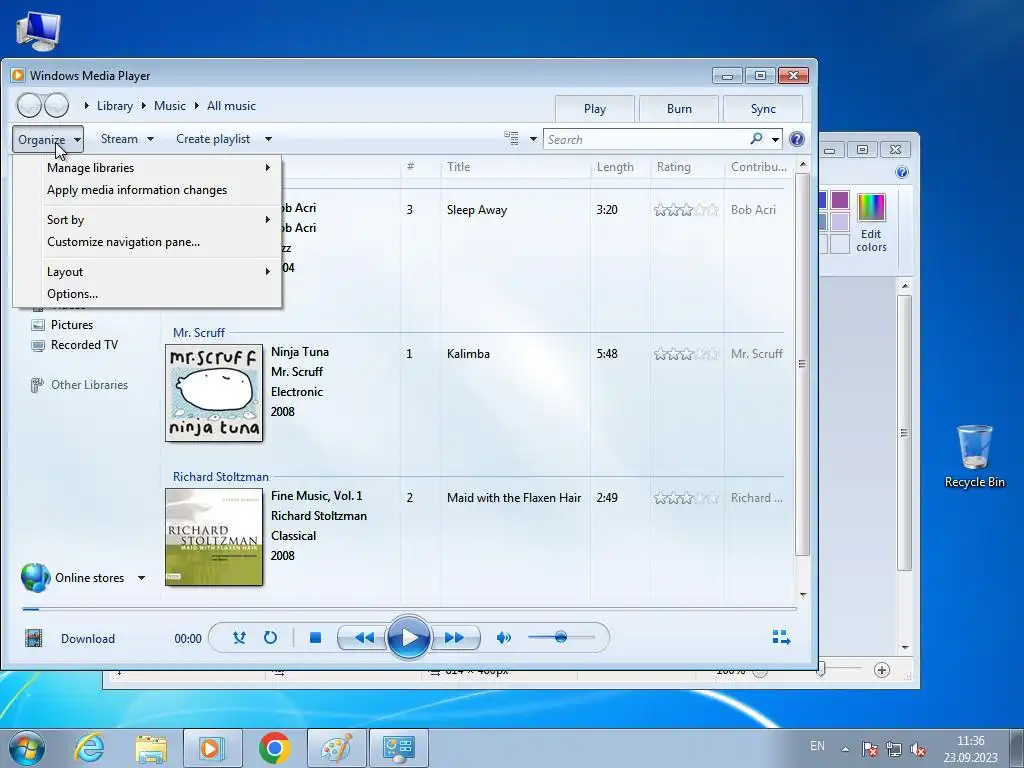Click the Stop button

click(x=315, y=637)
